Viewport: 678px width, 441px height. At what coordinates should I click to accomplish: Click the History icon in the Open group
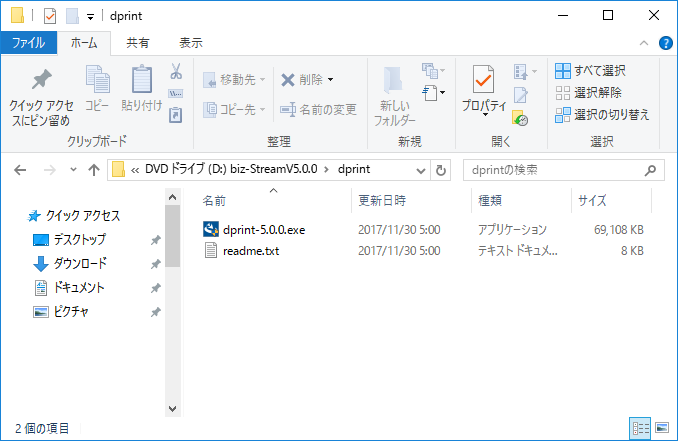coord(520,118)
